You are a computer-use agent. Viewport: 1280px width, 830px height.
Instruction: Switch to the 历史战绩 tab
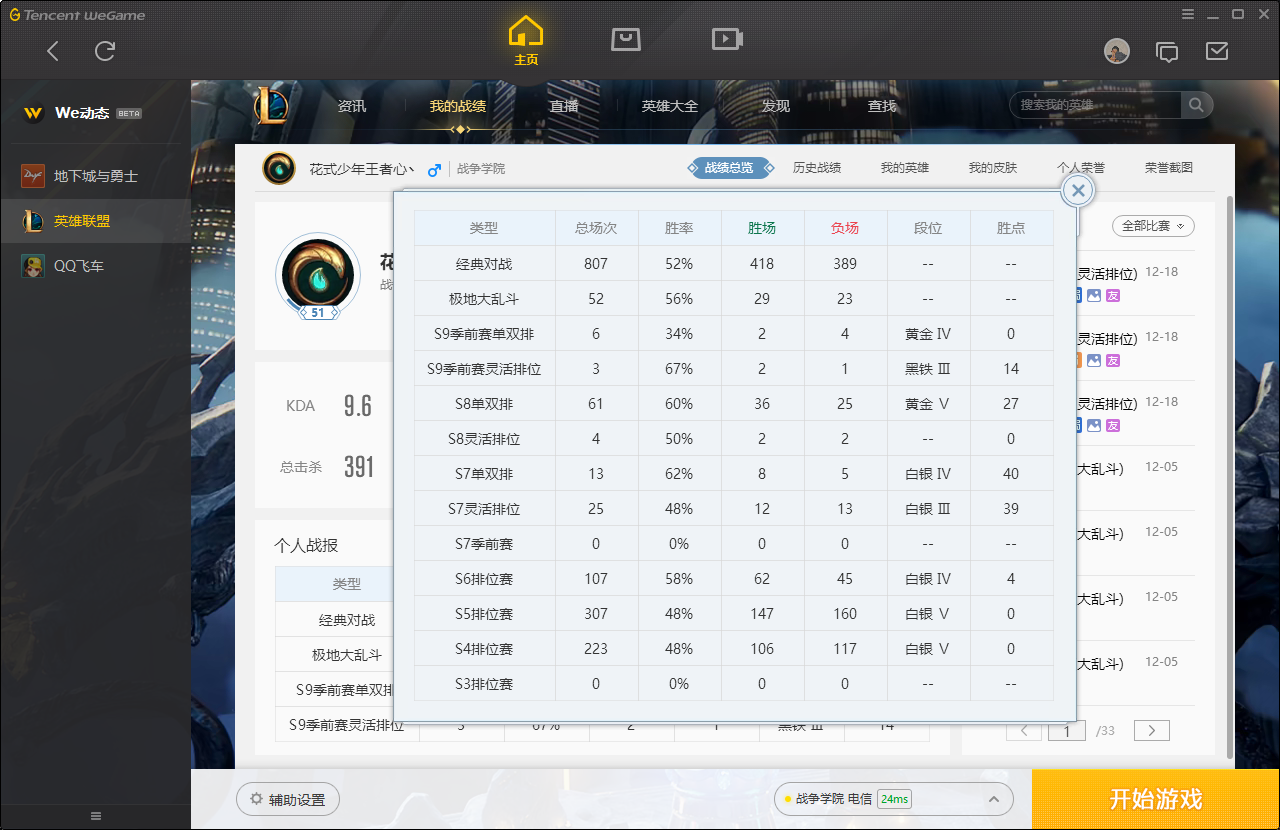(816, 168)
